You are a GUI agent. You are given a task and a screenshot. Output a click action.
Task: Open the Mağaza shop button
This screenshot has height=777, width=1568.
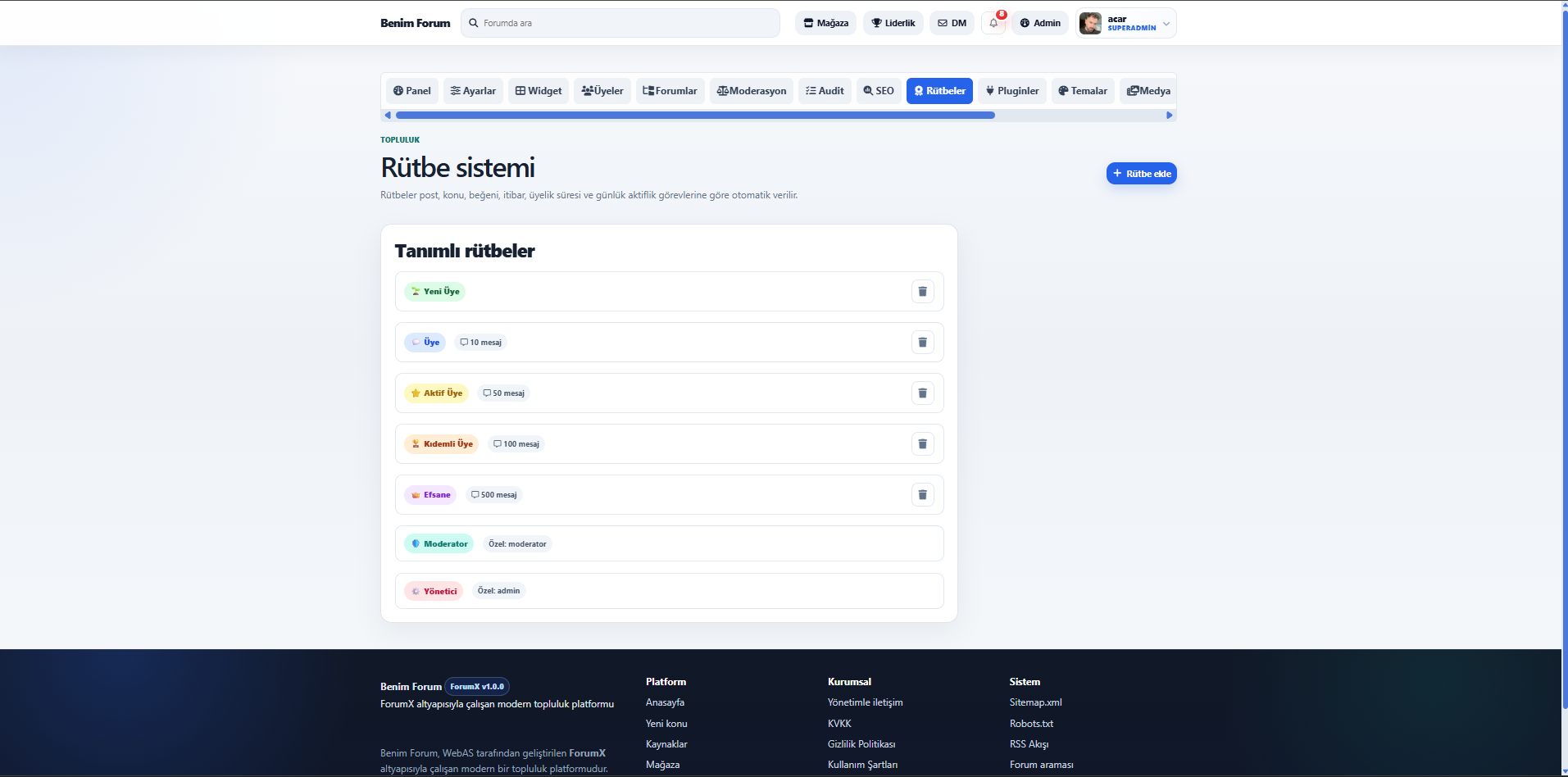tap(825, 23)
